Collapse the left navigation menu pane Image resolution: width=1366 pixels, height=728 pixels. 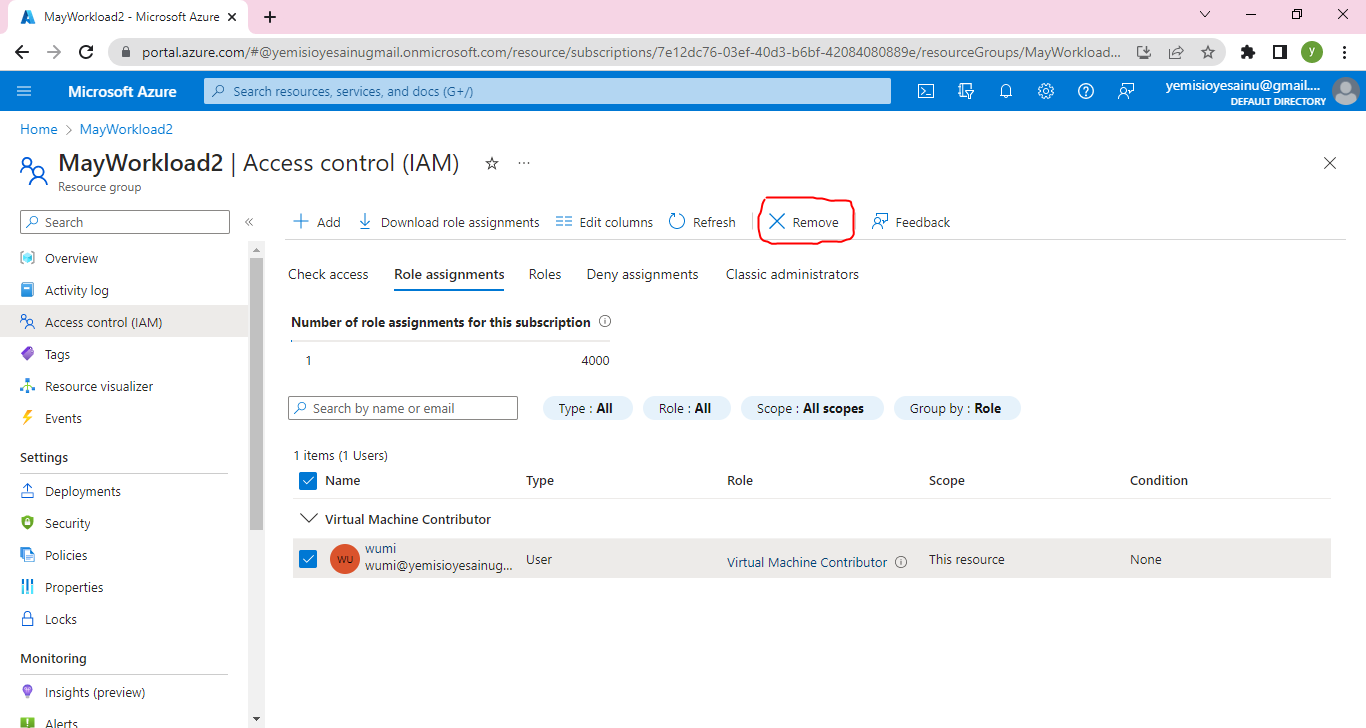249,222
